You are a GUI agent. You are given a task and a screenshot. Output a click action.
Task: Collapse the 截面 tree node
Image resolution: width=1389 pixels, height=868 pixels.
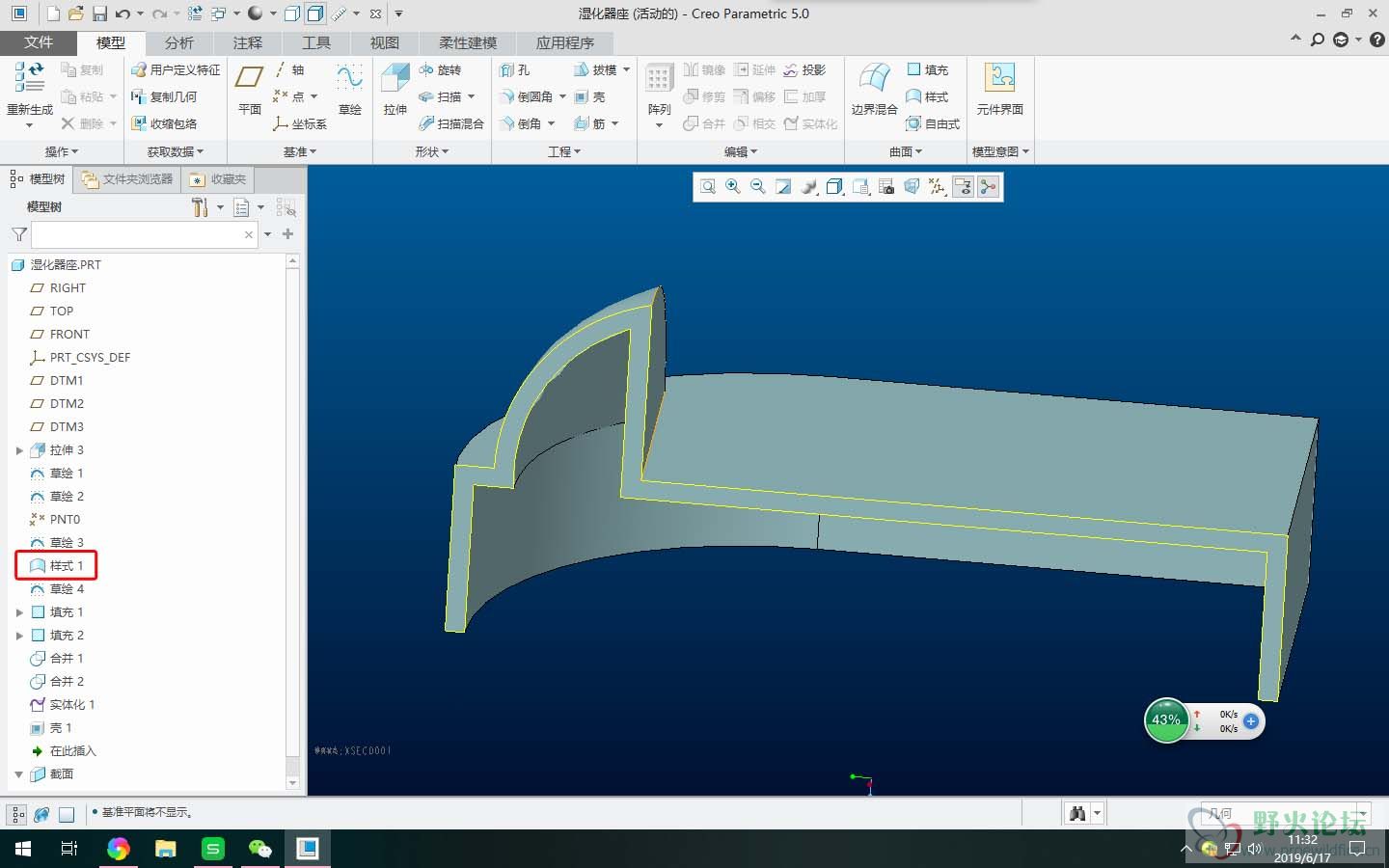point(19,774)
